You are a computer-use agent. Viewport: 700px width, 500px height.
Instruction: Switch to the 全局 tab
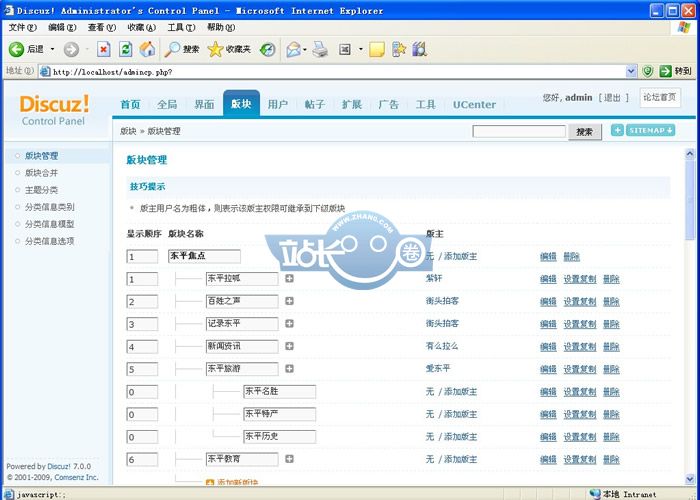pyautogui.click(x=167, y=104)
